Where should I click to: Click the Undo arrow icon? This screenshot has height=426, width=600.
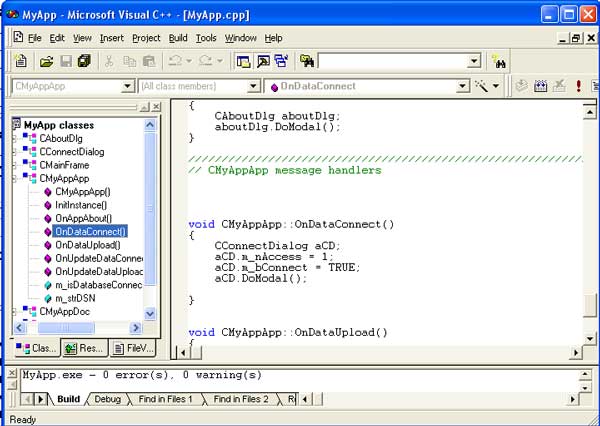coord(176,61)
